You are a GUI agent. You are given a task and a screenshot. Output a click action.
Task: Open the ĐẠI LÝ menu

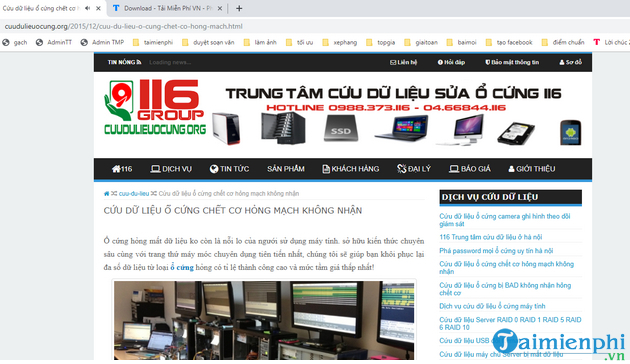click(414, 169)
